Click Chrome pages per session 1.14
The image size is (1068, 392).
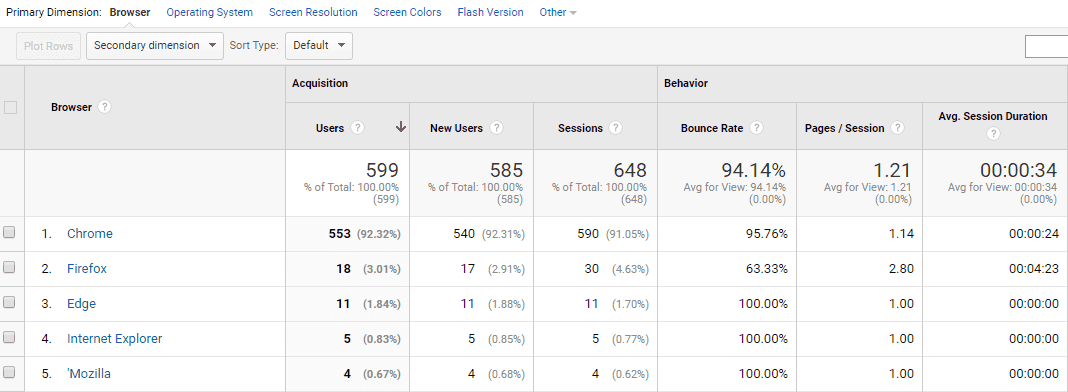[x=901, y=233]
